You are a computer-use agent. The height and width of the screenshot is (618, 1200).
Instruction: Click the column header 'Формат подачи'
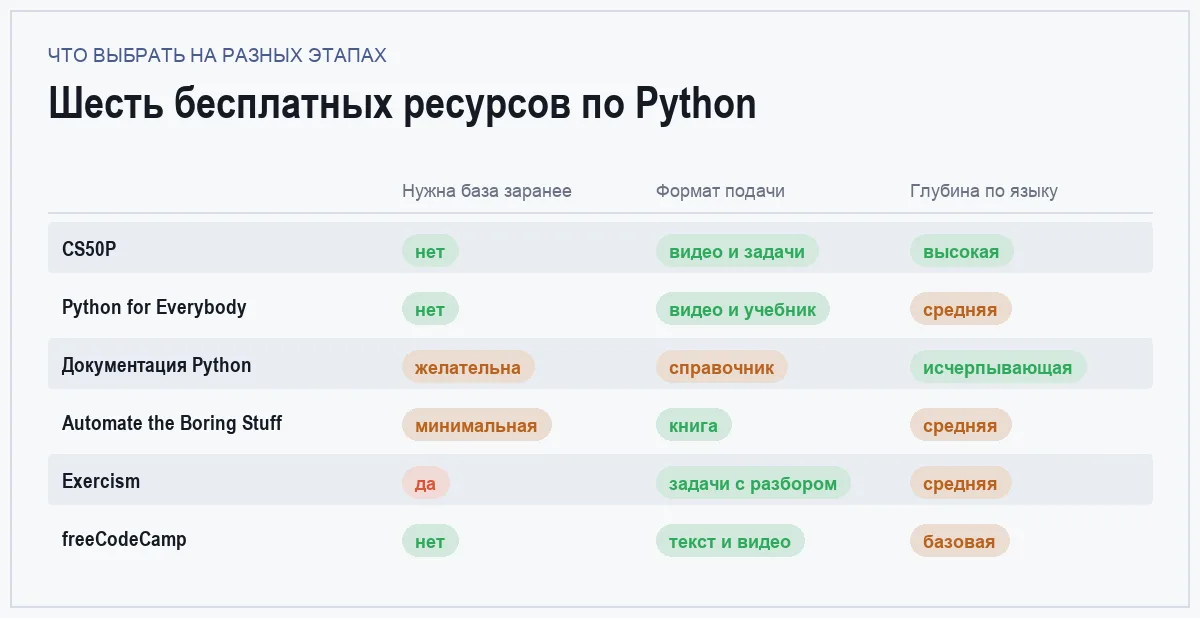coord(720,191)
